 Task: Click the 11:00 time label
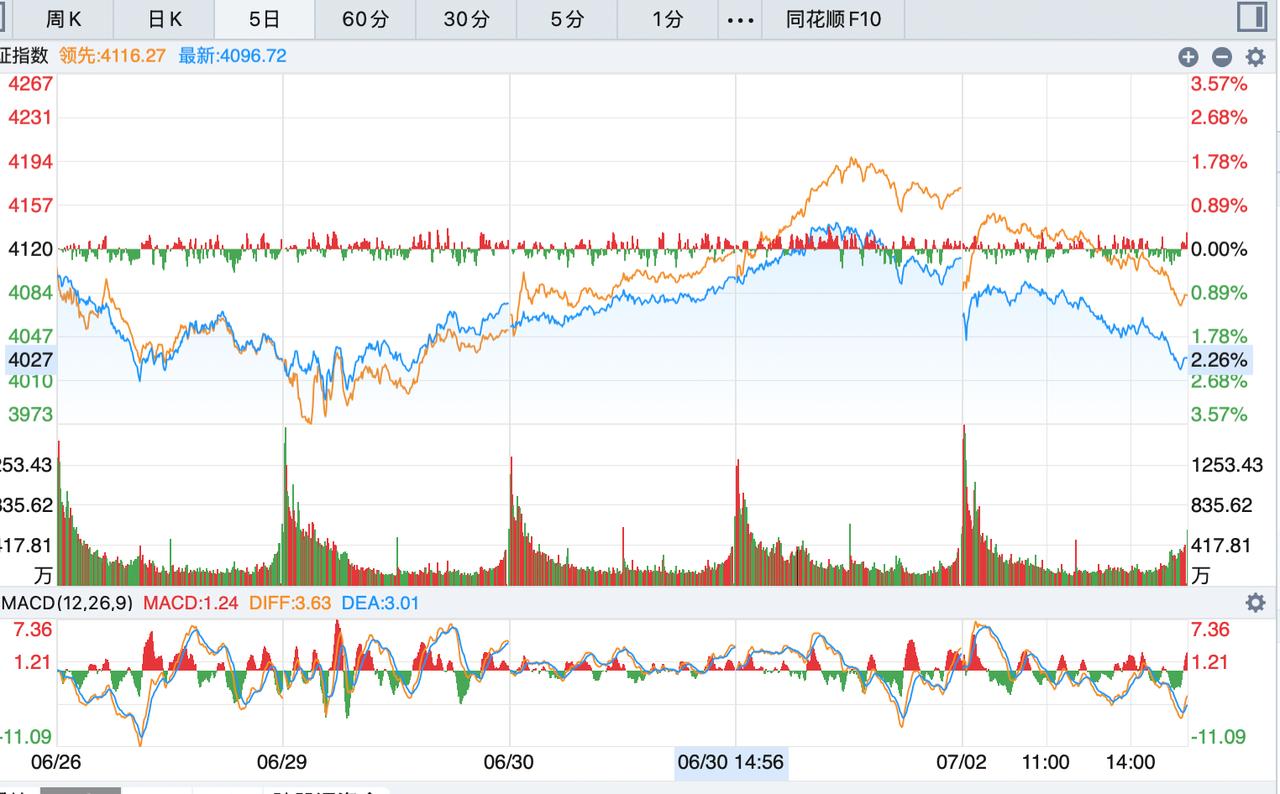pos(1045,762)
